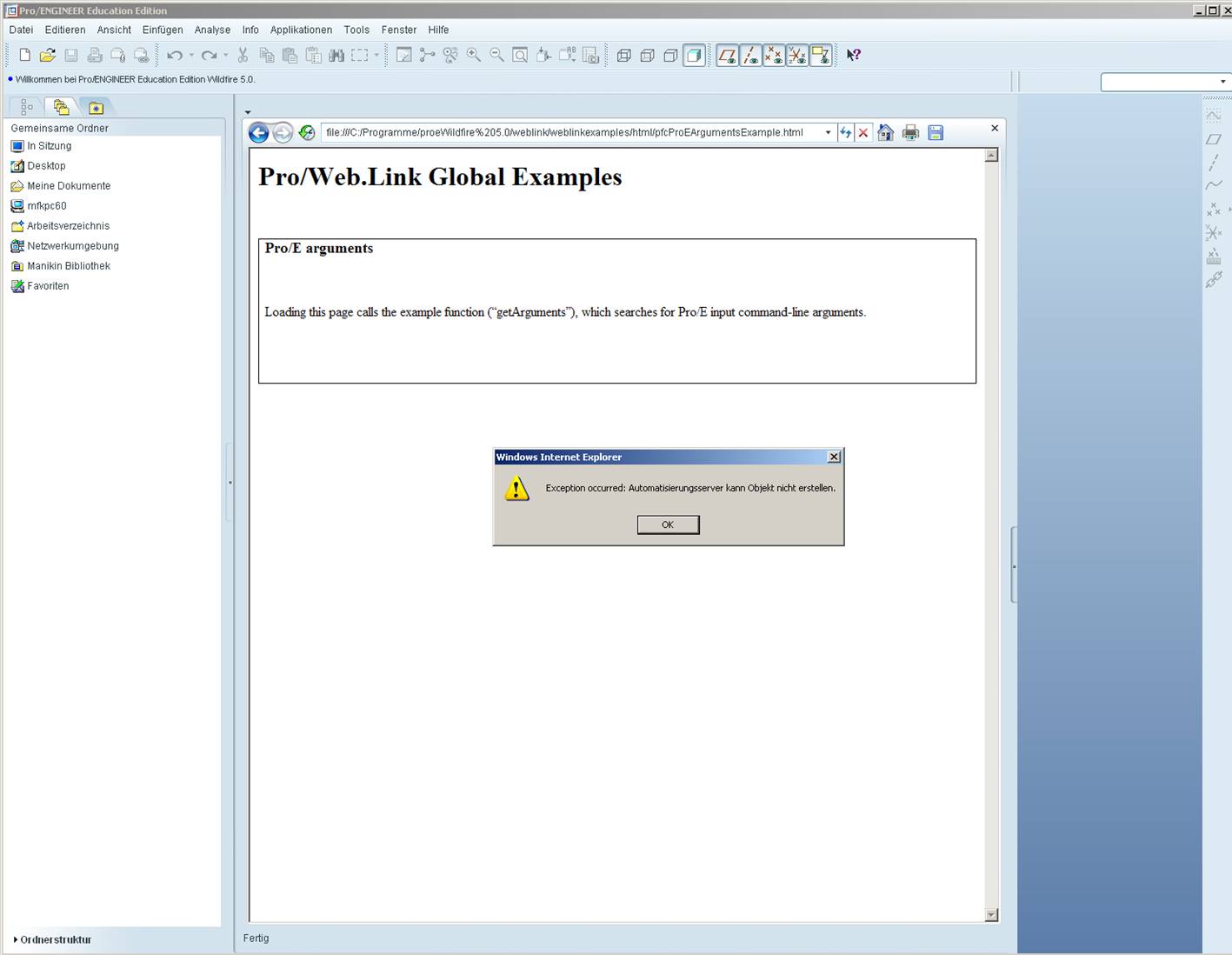1232x955 pixels.
Task: Toggle the Shading display mode
Action: tap(694, 55)
